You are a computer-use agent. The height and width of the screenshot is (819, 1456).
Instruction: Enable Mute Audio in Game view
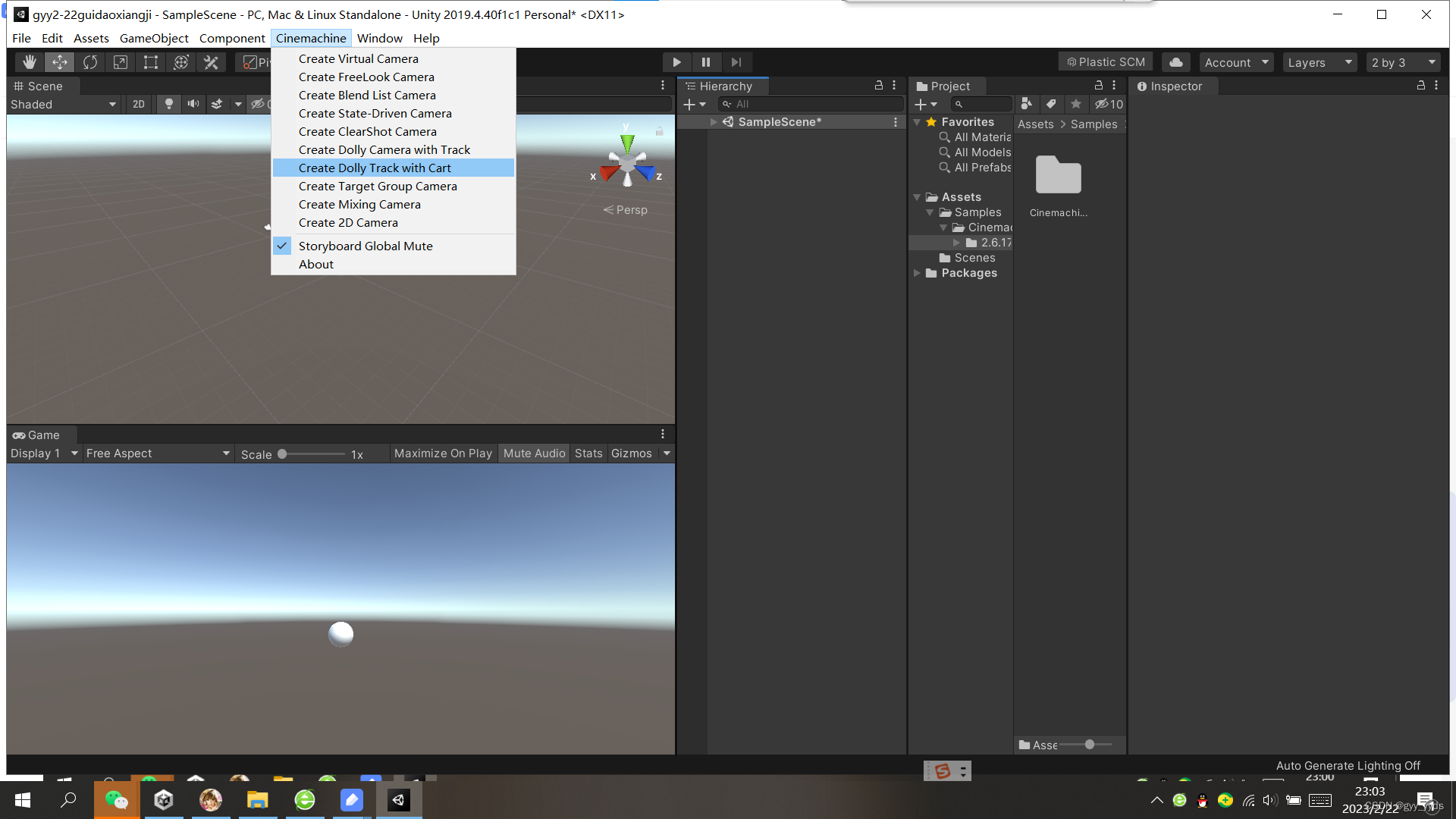[534, 453]
